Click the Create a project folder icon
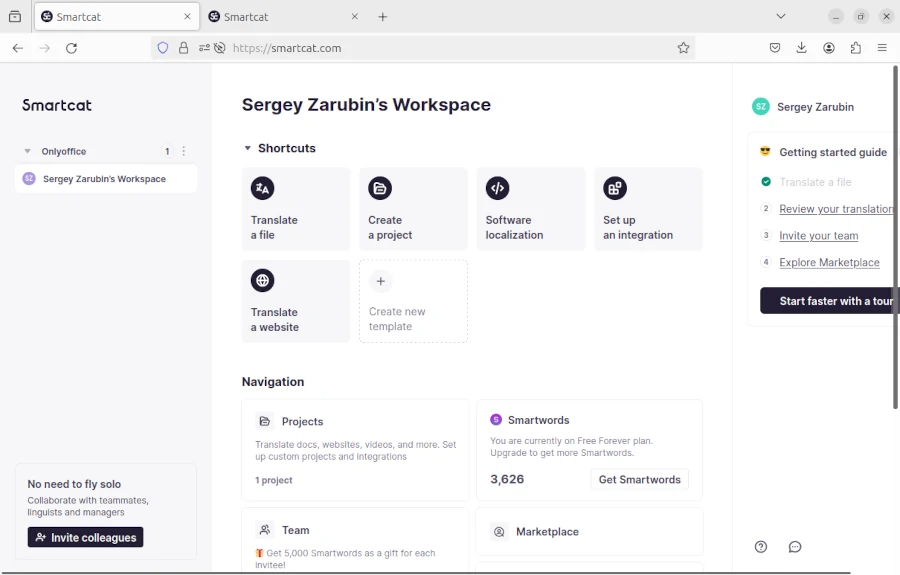This screenshot has width=900, height=575. coord(380,188)
